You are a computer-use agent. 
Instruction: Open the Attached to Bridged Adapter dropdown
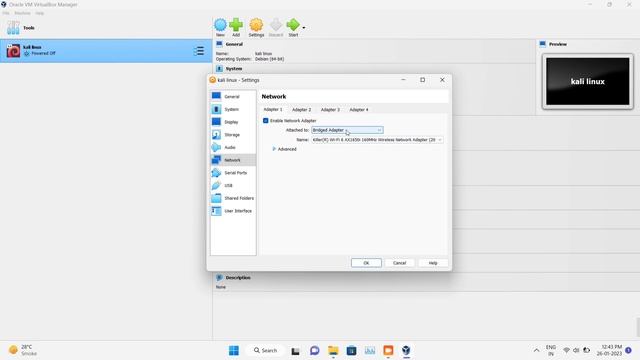click(x=347, y=130)
